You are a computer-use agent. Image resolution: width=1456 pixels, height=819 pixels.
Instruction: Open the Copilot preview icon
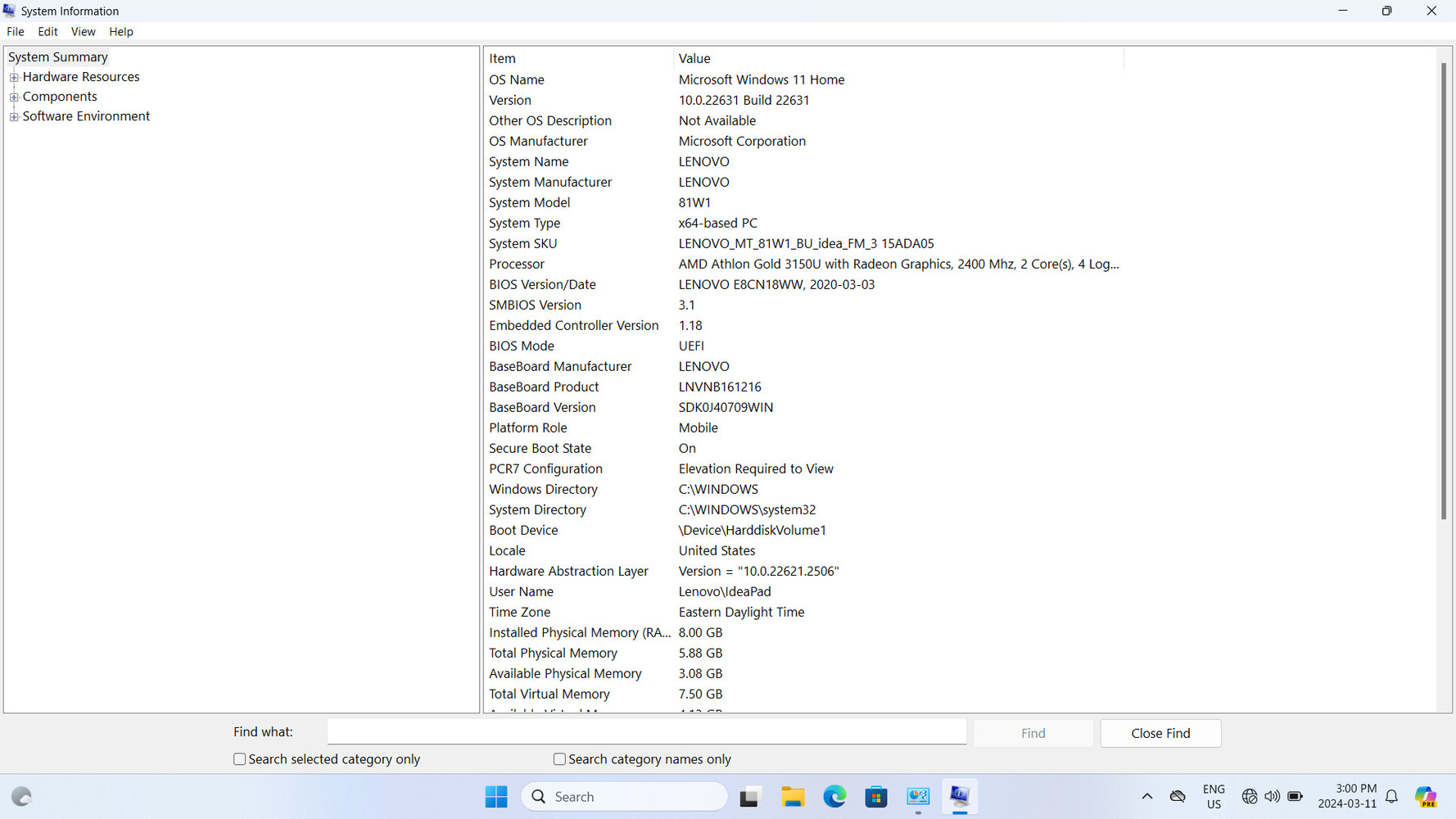(1426, 796)
